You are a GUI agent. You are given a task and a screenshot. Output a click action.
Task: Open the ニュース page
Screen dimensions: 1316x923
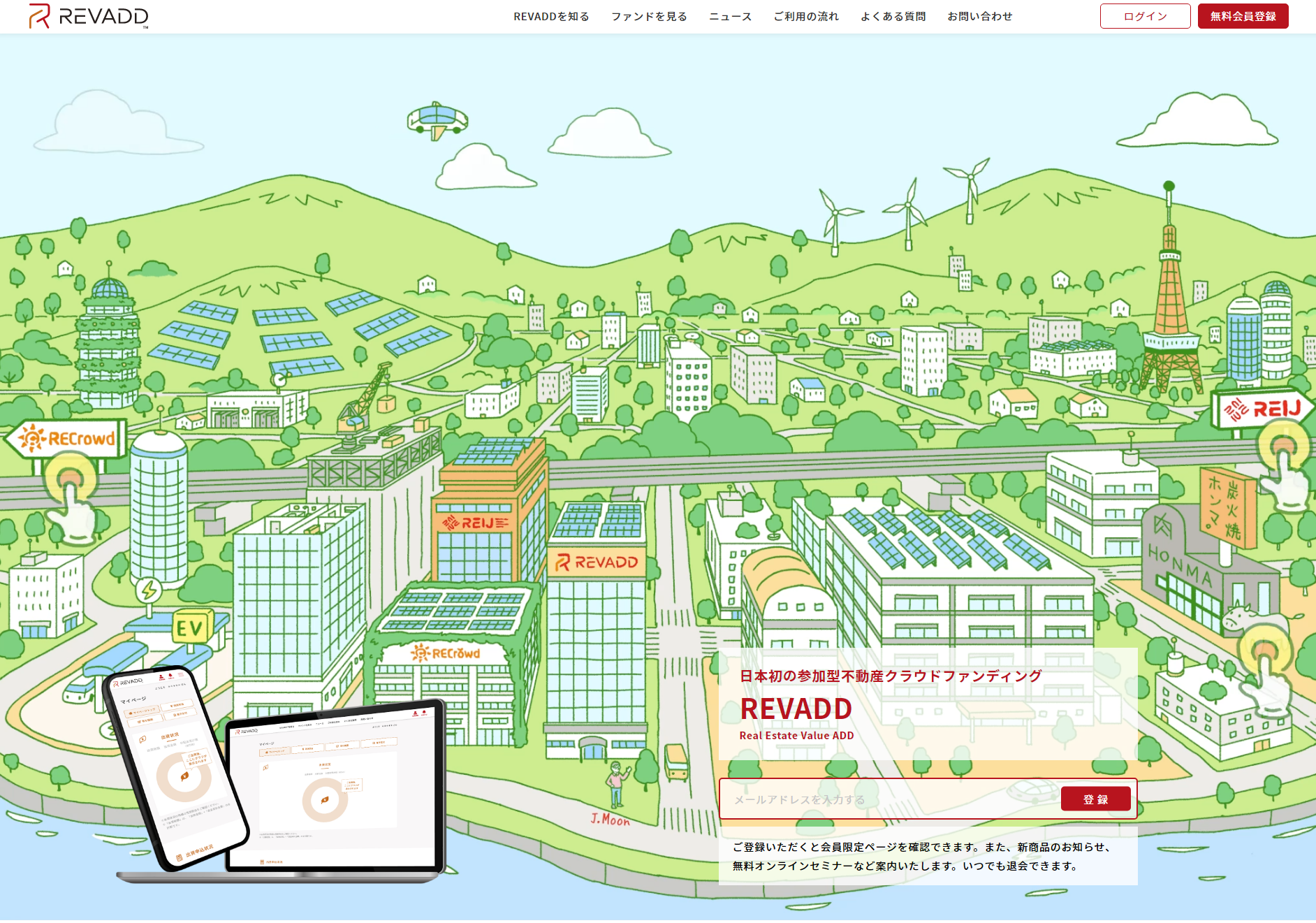(730, 17)
